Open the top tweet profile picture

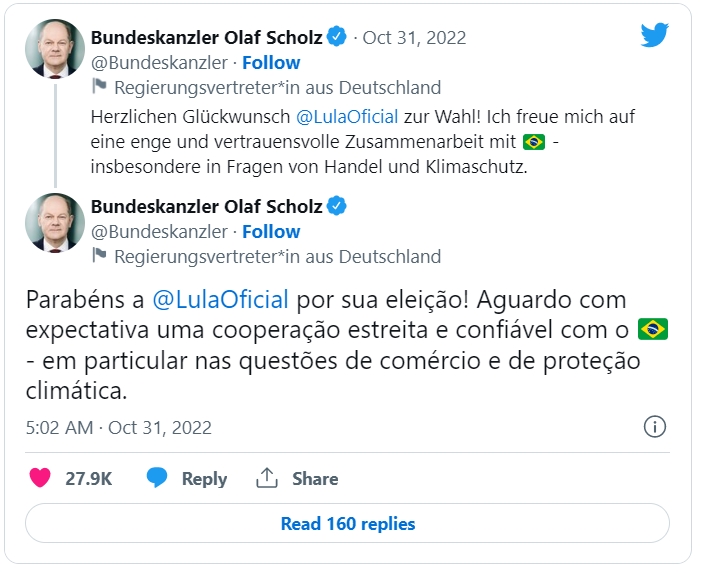tap(55, 49)
